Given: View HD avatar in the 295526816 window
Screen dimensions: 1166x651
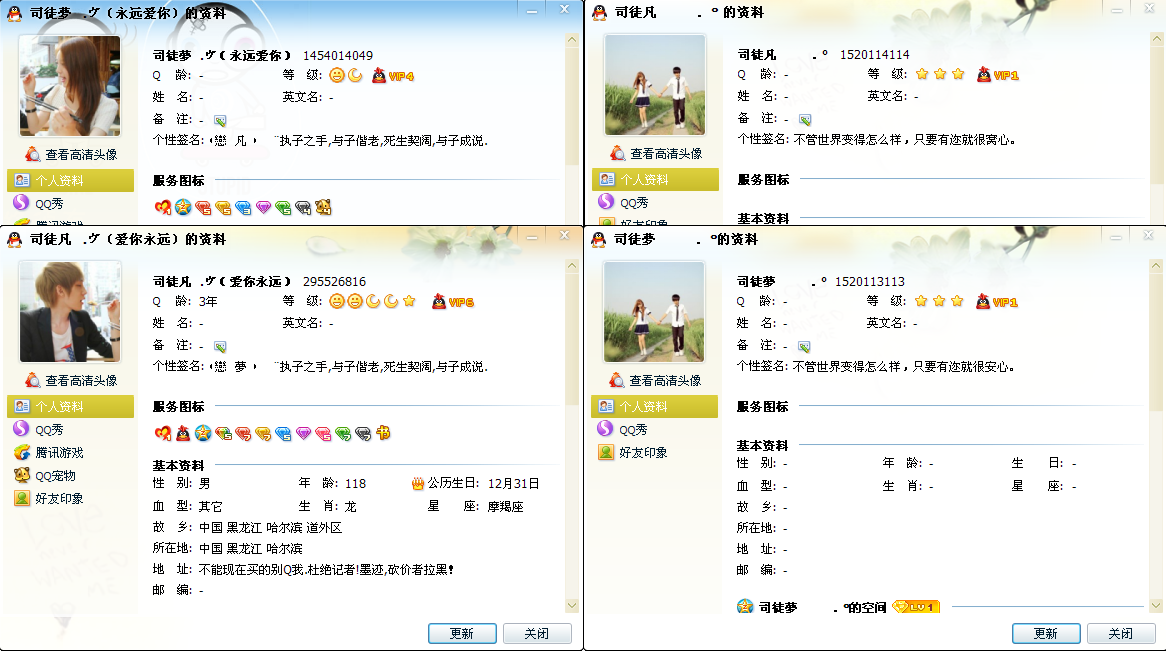Looking at the screenshot, I should pyautogui.click(x=71, y=381).
